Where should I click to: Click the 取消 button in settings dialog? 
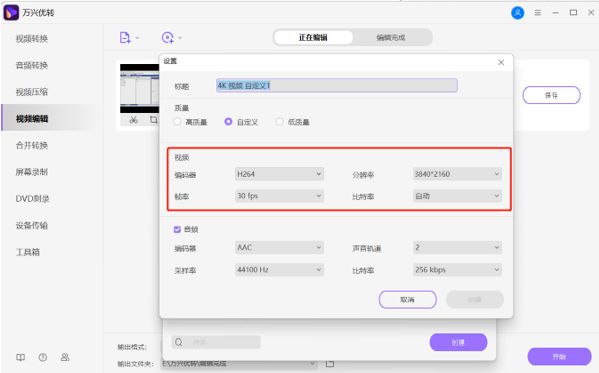(408, 300)
